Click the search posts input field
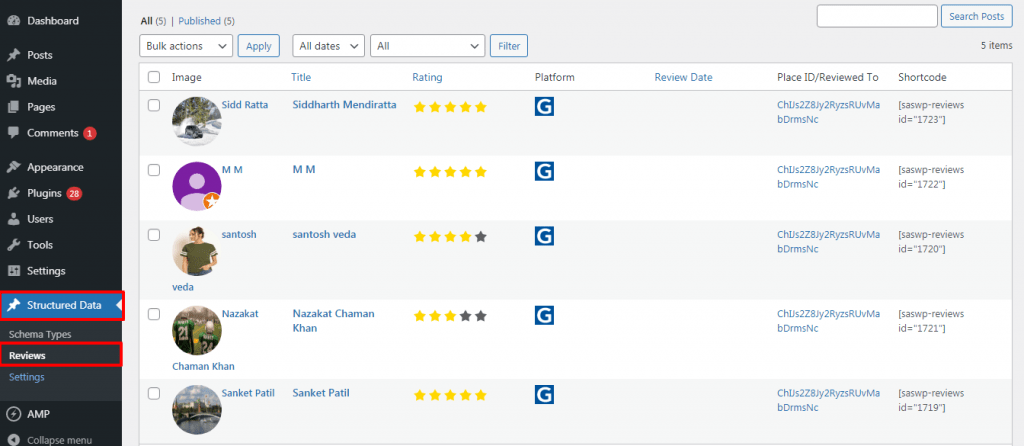The width and height of the screenshot is (1024, 446). pos(877,16)
